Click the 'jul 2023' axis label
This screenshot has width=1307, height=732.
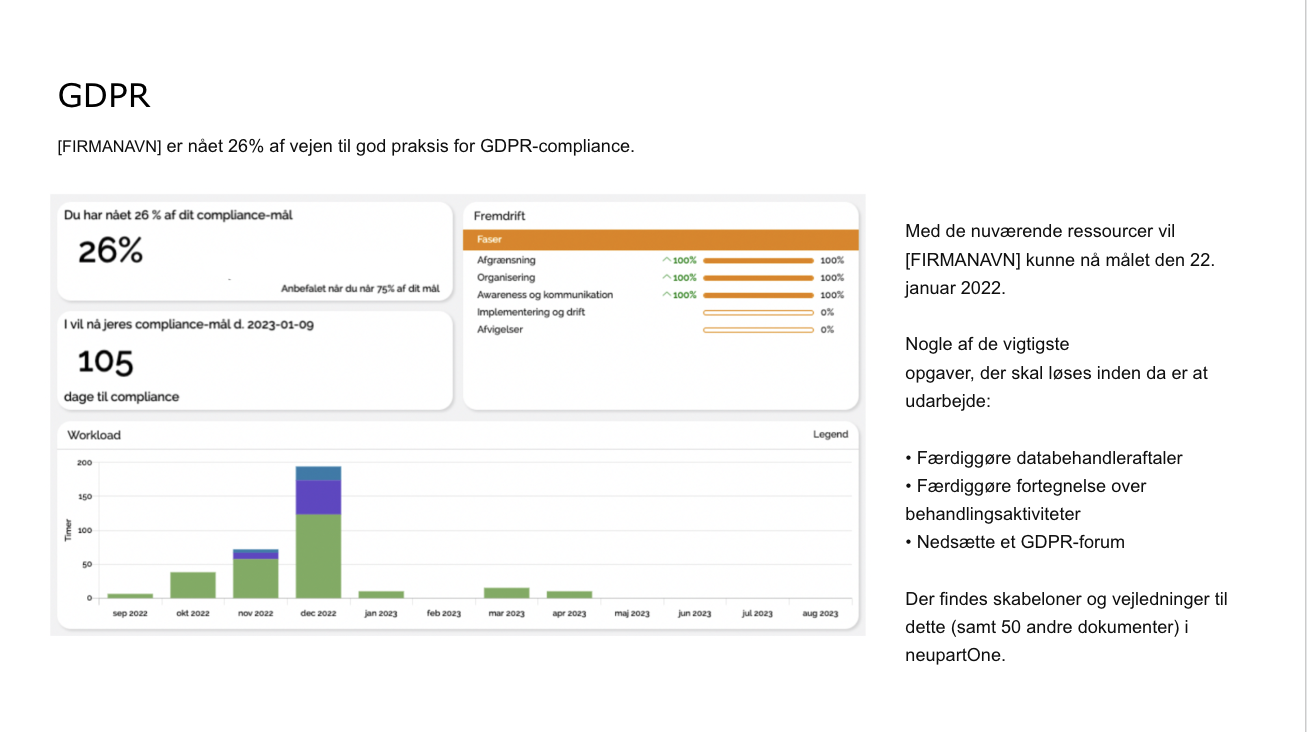[x=757, y=613]
